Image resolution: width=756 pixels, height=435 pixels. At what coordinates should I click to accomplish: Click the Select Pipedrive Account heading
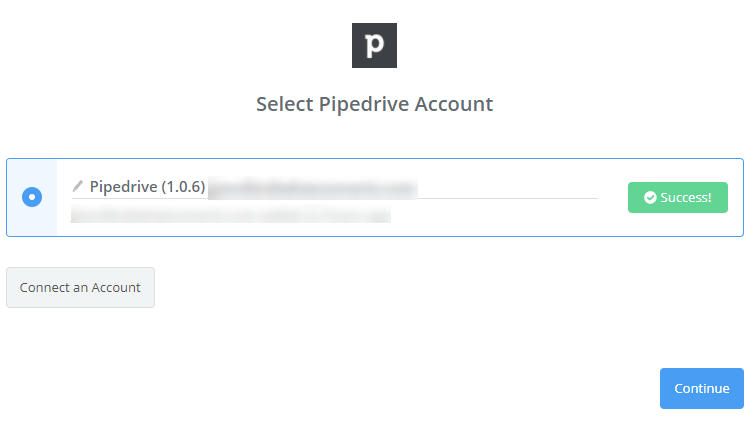click(x=374, y=104)
